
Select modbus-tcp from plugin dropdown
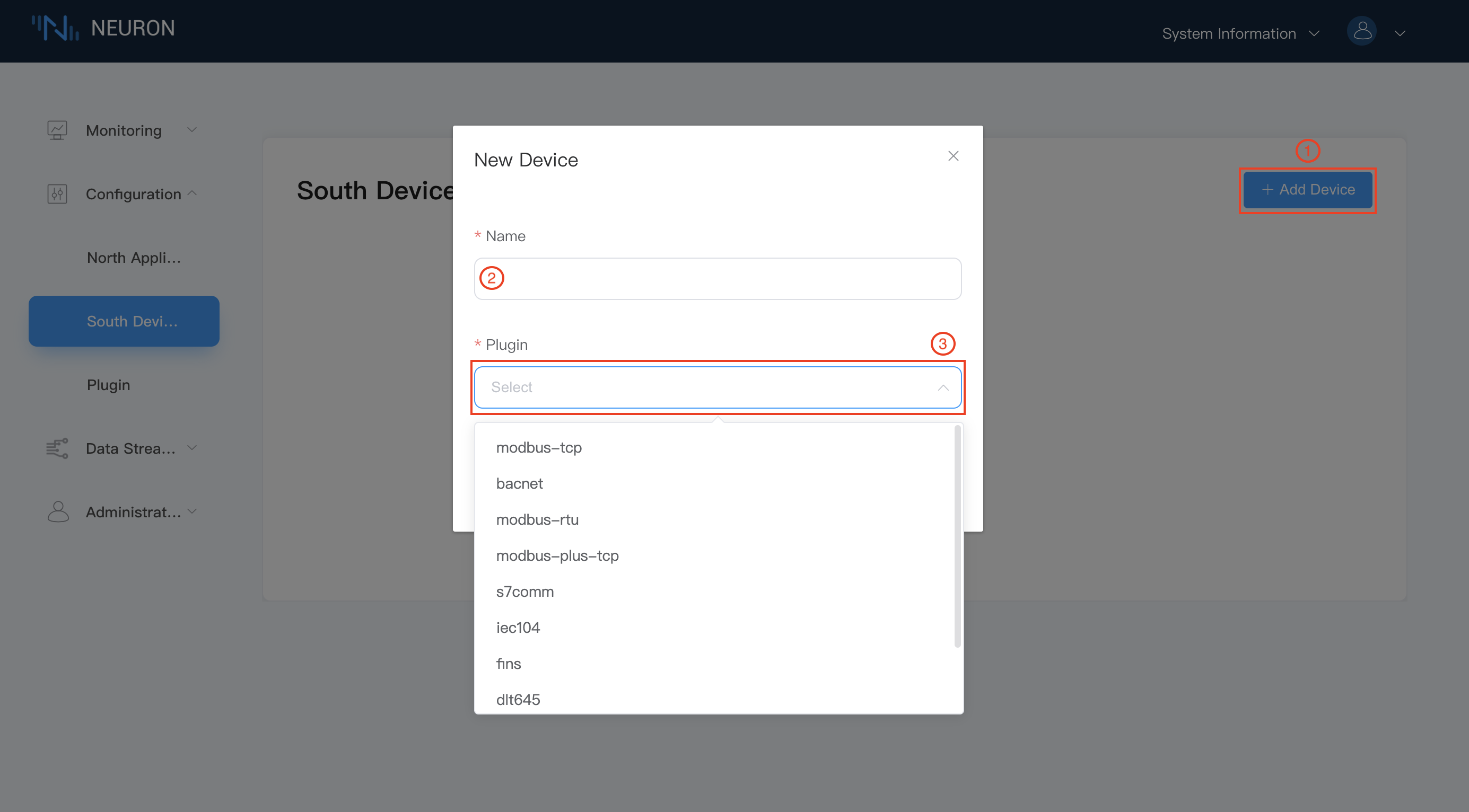(x=539, y=447)
